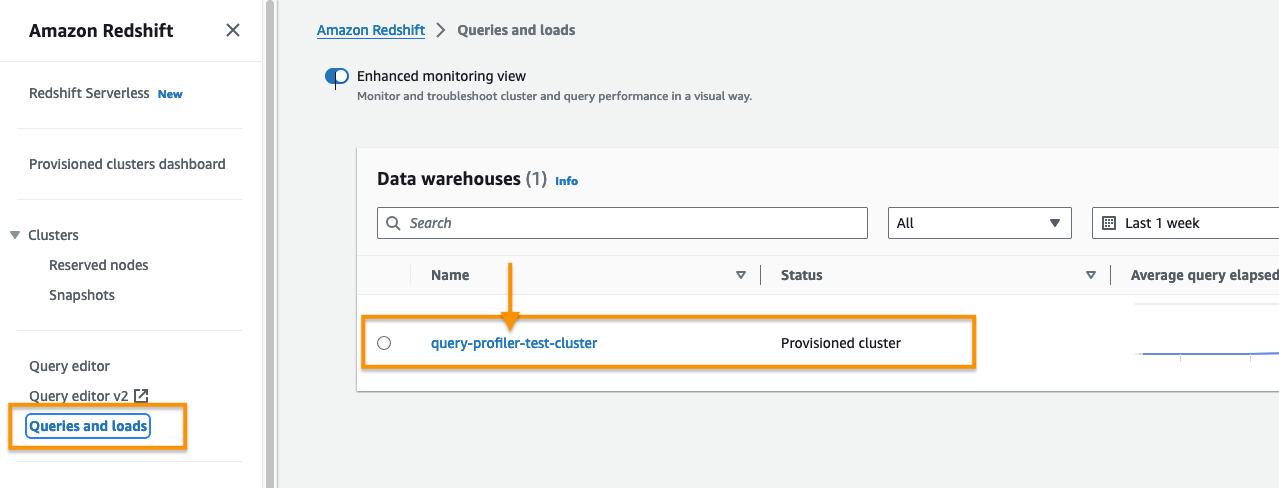Click the calendar icon in the time range picker
This screenshot has width=1279, height=488.
pyautogui.click(x=1108, y=223)
